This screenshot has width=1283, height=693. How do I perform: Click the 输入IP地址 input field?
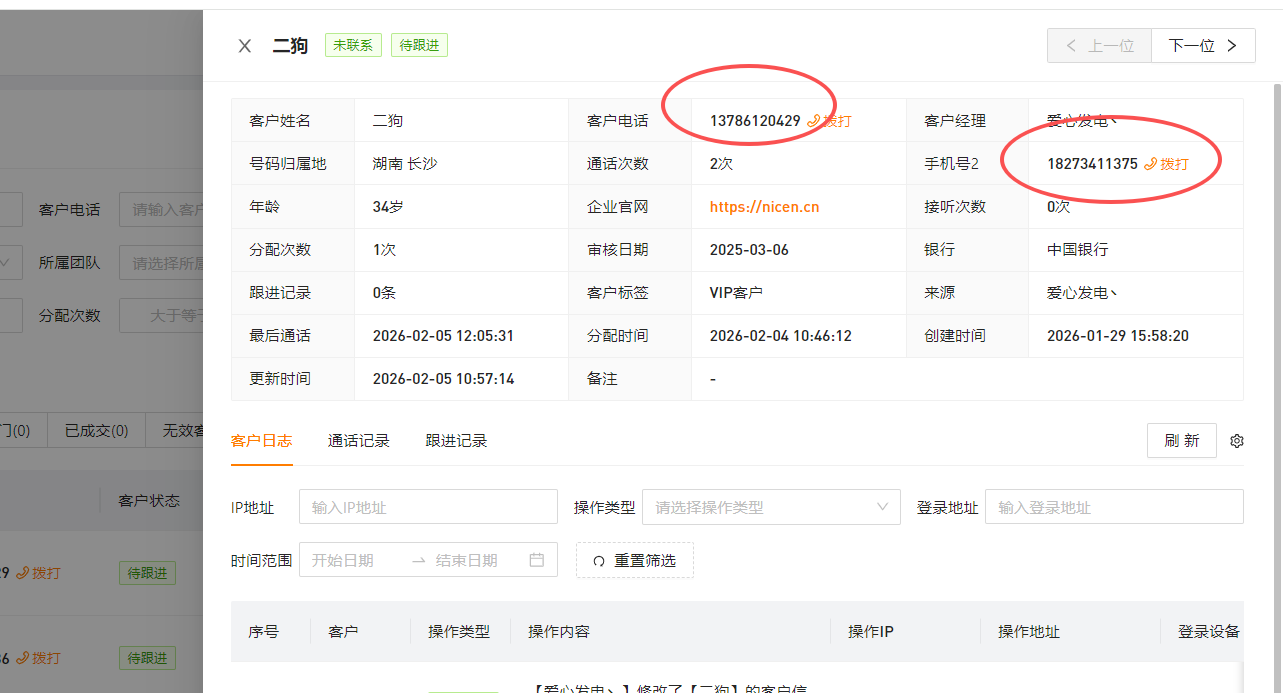(428, 507)
